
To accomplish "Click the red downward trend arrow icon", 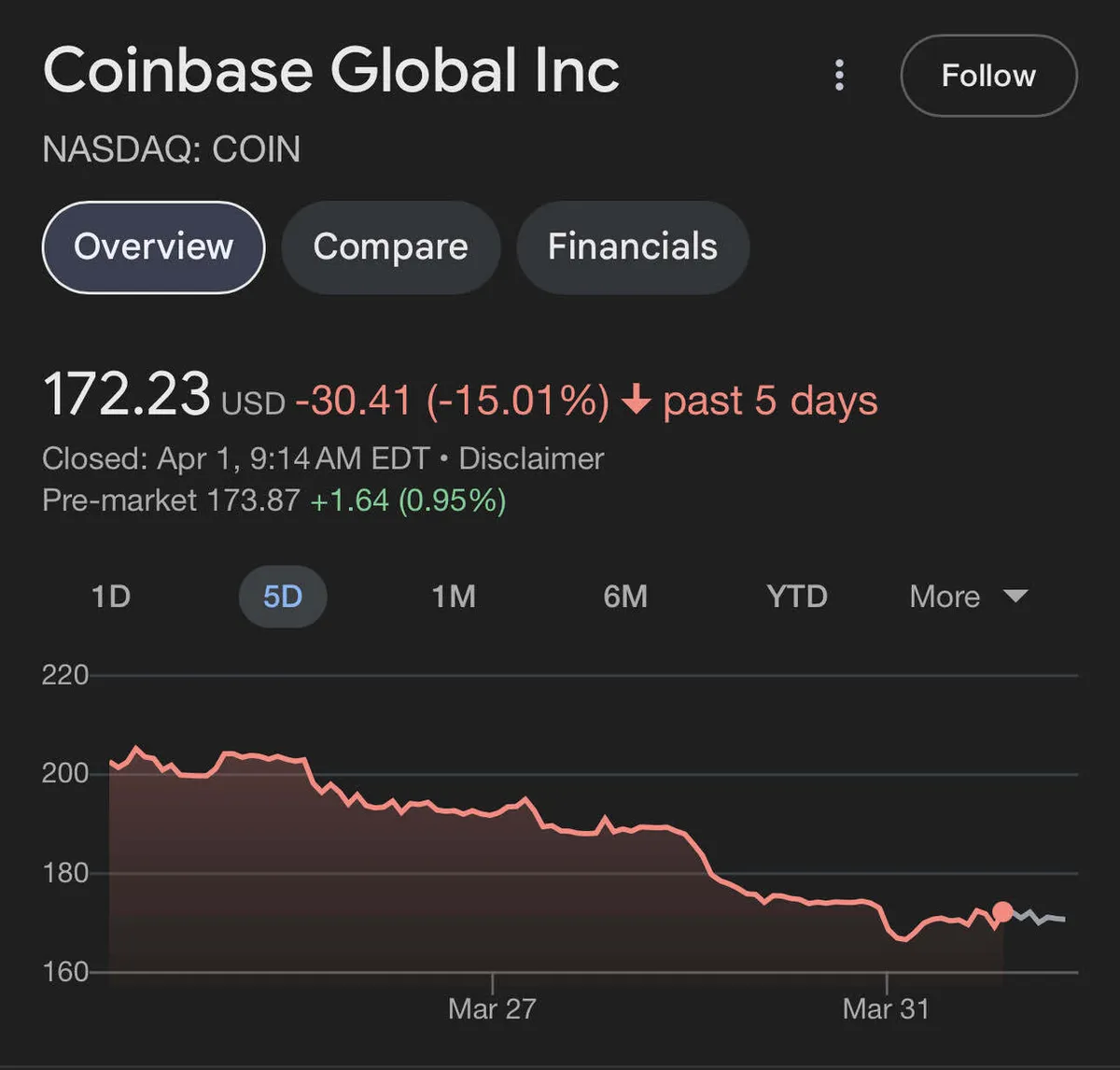I will [638, 401].
